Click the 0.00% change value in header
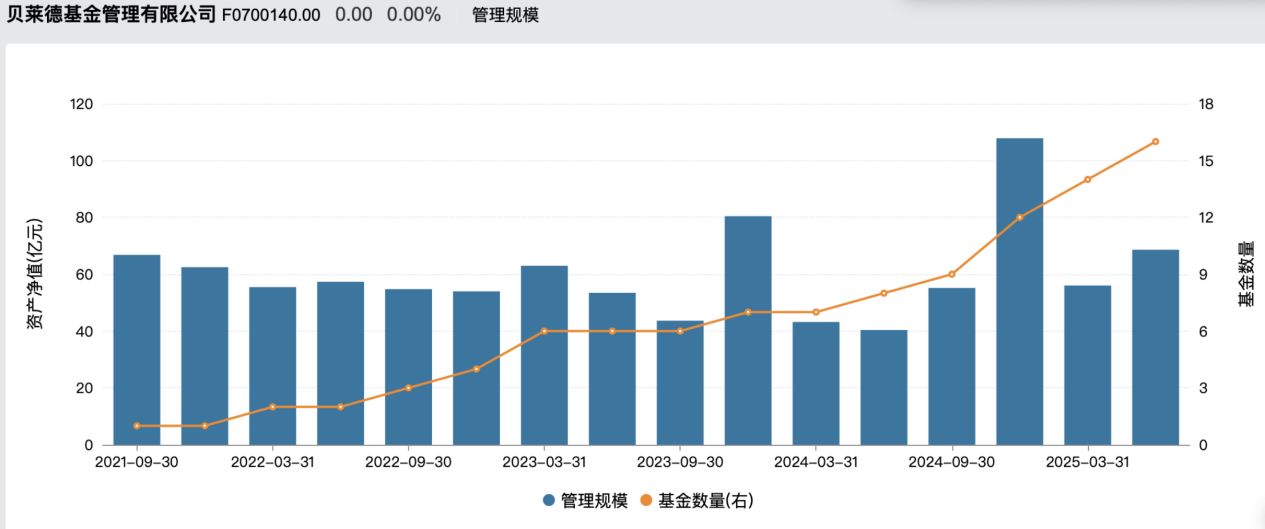The height and width of the screenshot is (529, 1265). click(413, 15)
